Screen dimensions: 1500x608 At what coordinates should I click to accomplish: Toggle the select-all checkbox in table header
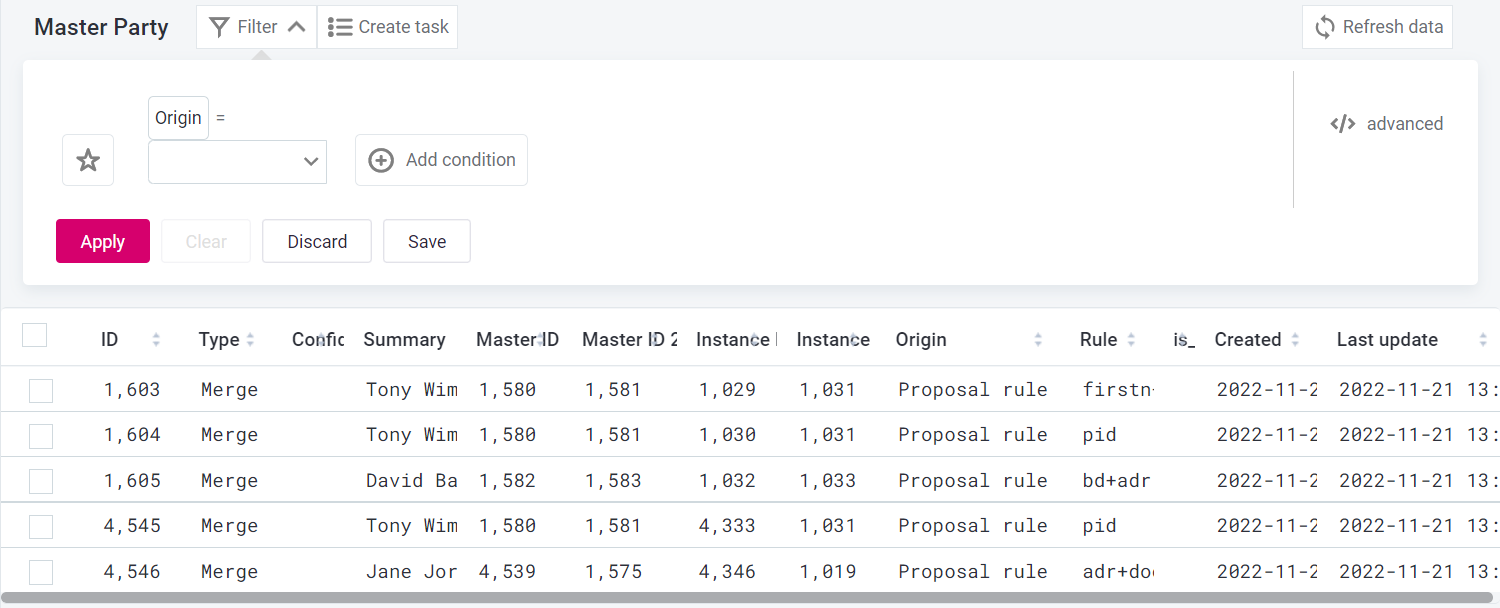coord(34,335)
